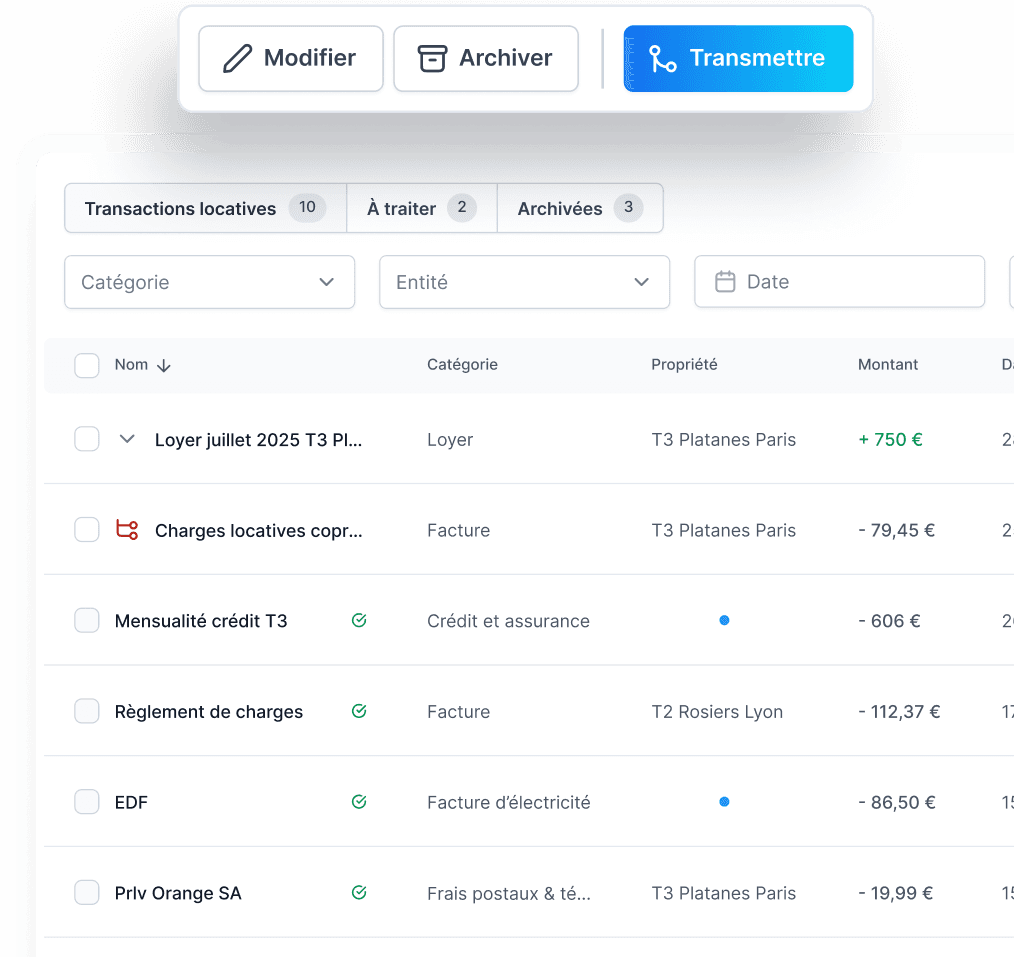Click the green check icon for Mensualité crédit T3
Viewport: 1014px width, 957px height.
[359, 620]
